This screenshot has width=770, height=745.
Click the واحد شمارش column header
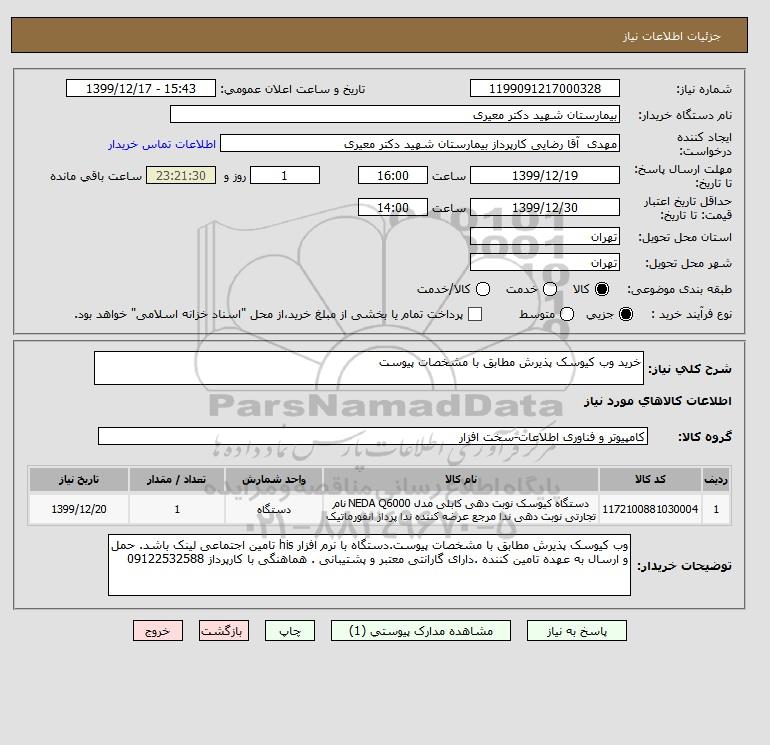tap(274, 479)
